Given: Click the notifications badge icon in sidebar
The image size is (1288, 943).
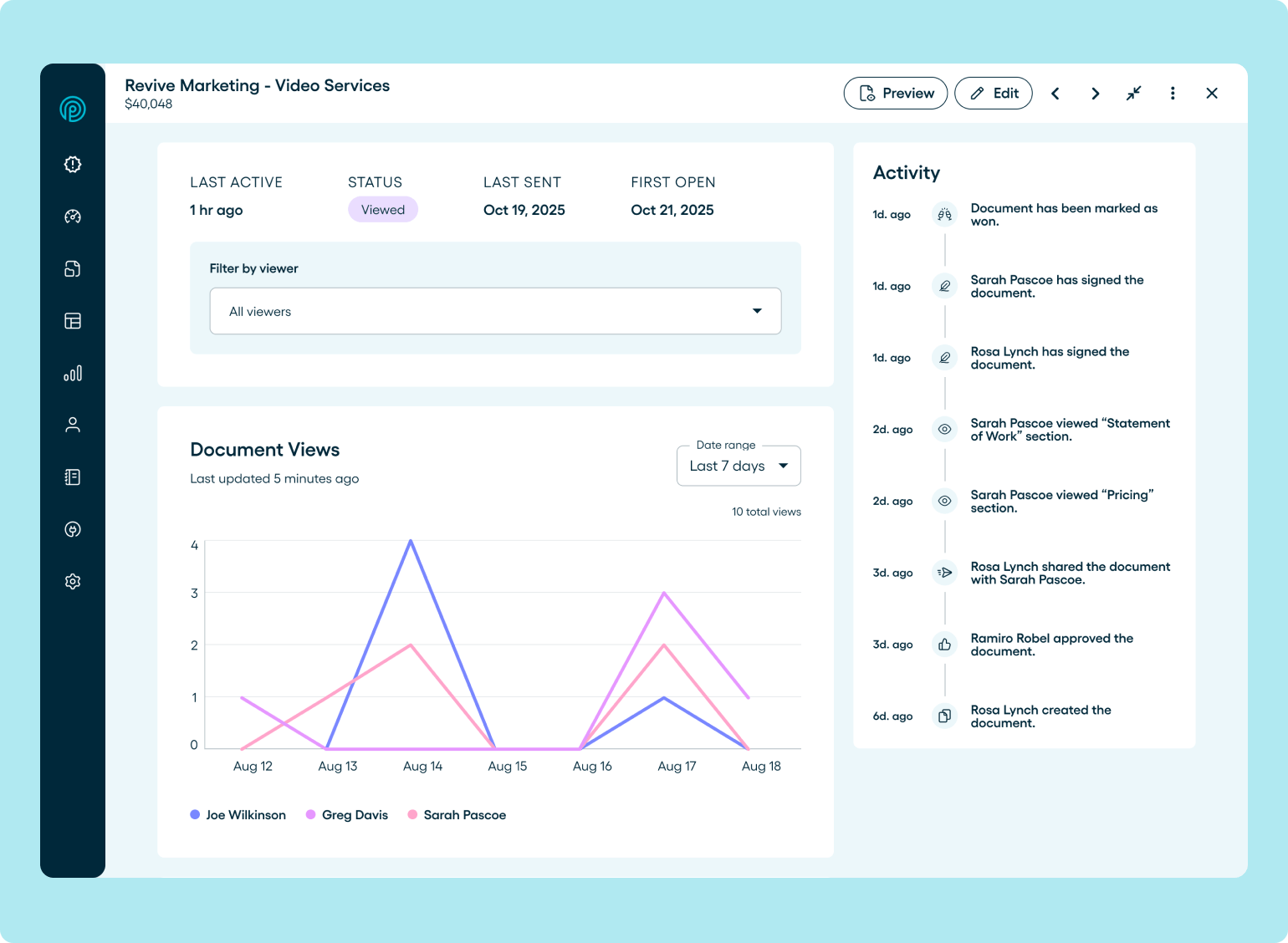Looking at the screenshot, I should pyautogui.click(x=73, y=164).
